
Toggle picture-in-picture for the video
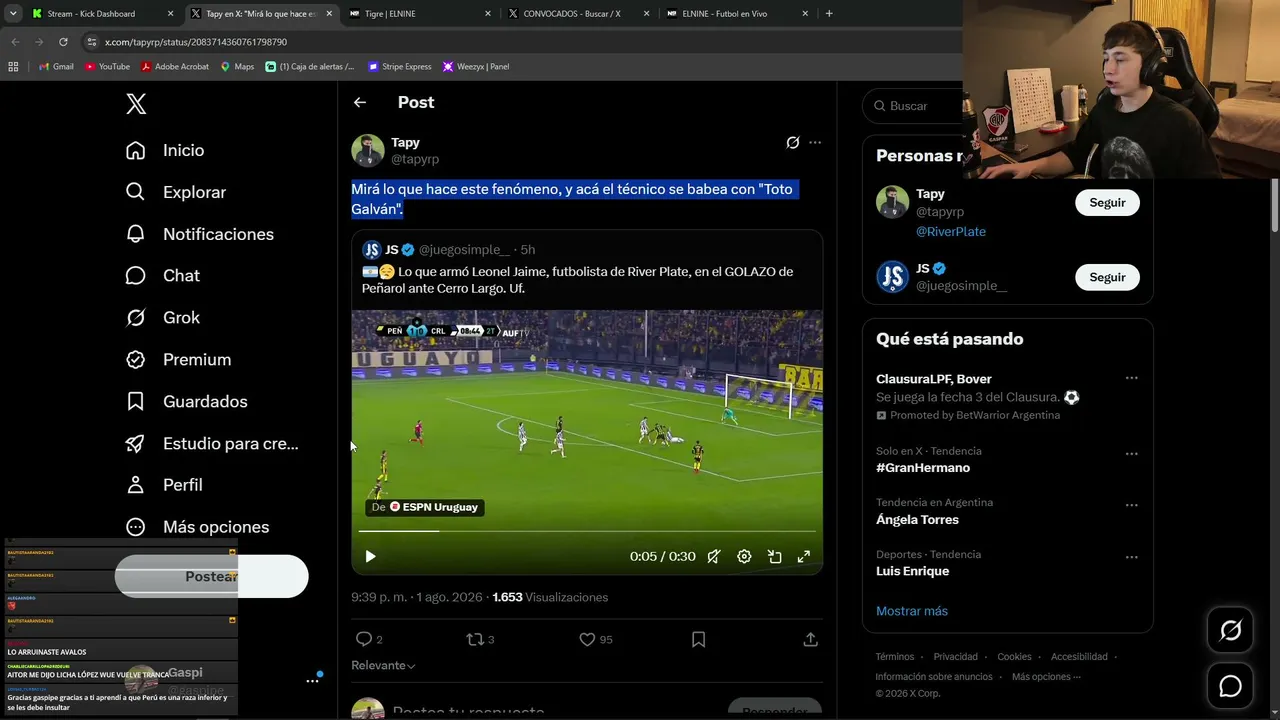(x=774, y=557)
